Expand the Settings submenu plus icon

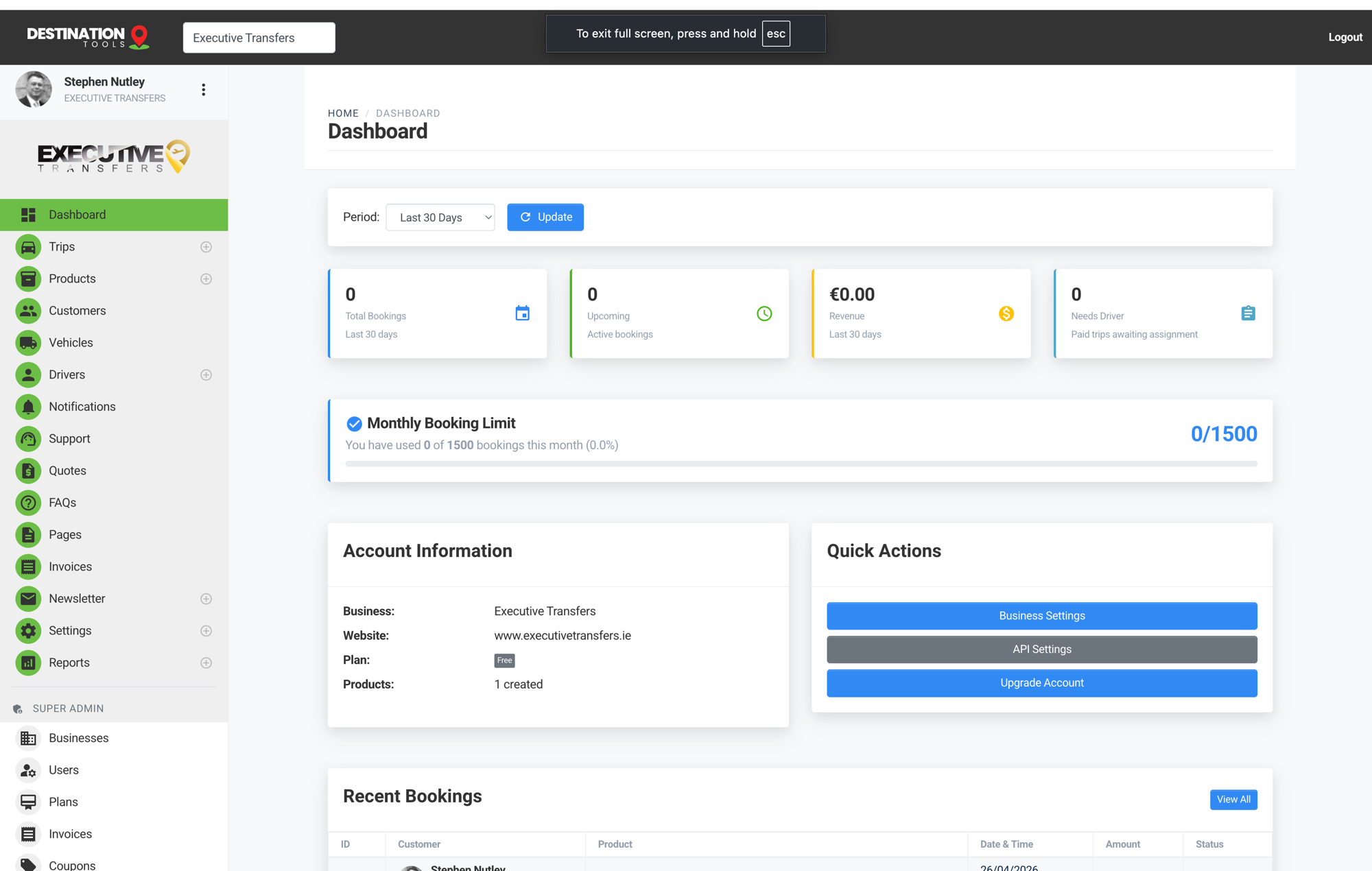(206, 631)
